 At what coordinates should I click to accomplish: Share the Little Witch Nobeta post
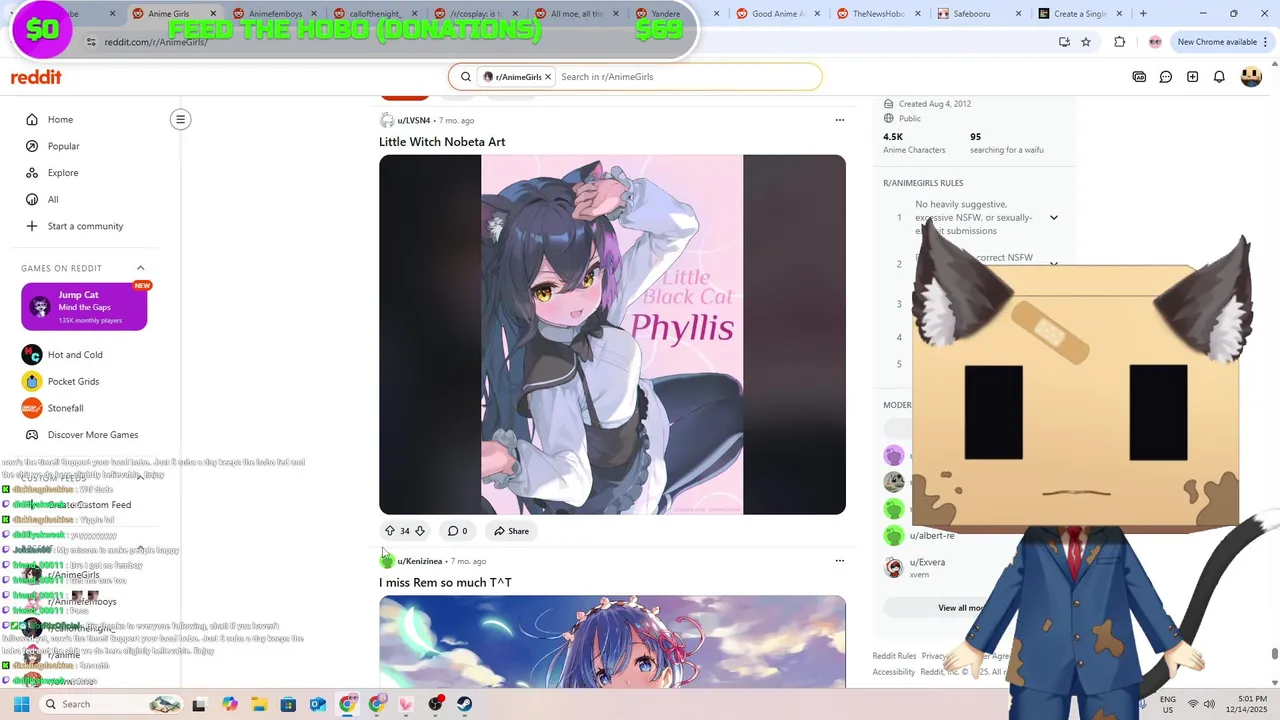pyautogui.click(x=511, y=531)
